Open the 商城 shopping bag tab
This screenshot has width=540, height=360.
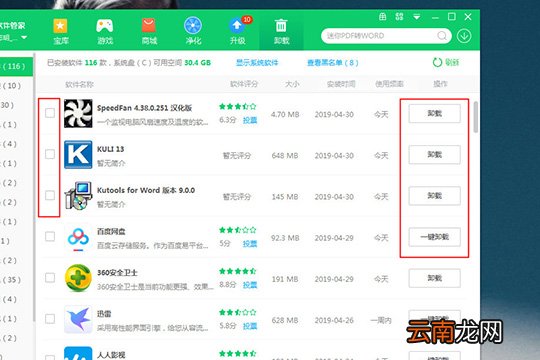(149, 31)
